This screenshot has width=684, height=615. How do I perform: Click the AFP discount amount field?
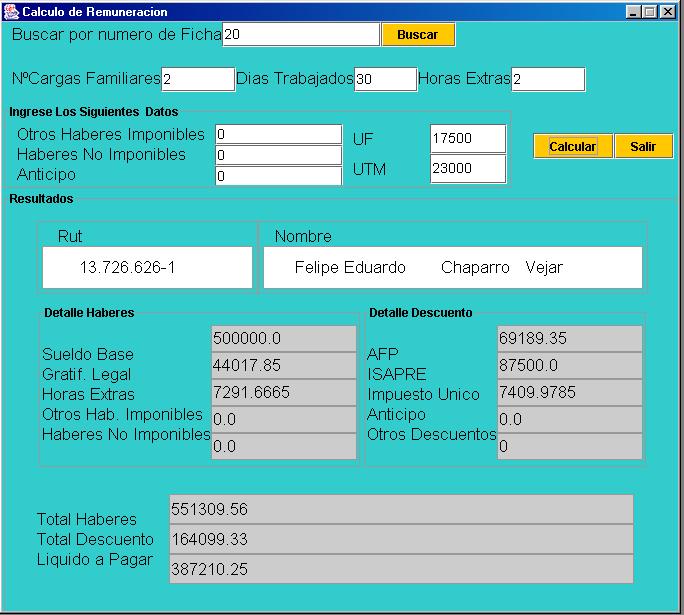pos(569,339)
